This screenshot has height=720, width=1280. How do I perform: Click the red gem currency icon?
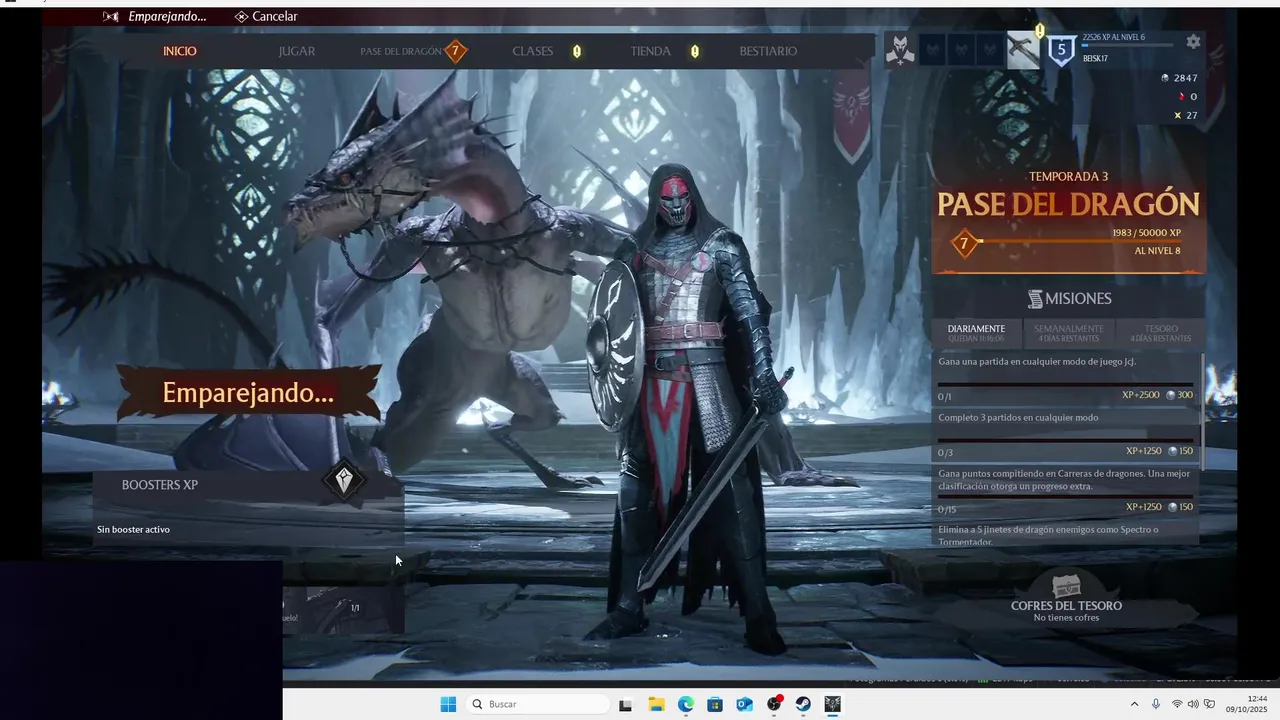(1181, 97)
